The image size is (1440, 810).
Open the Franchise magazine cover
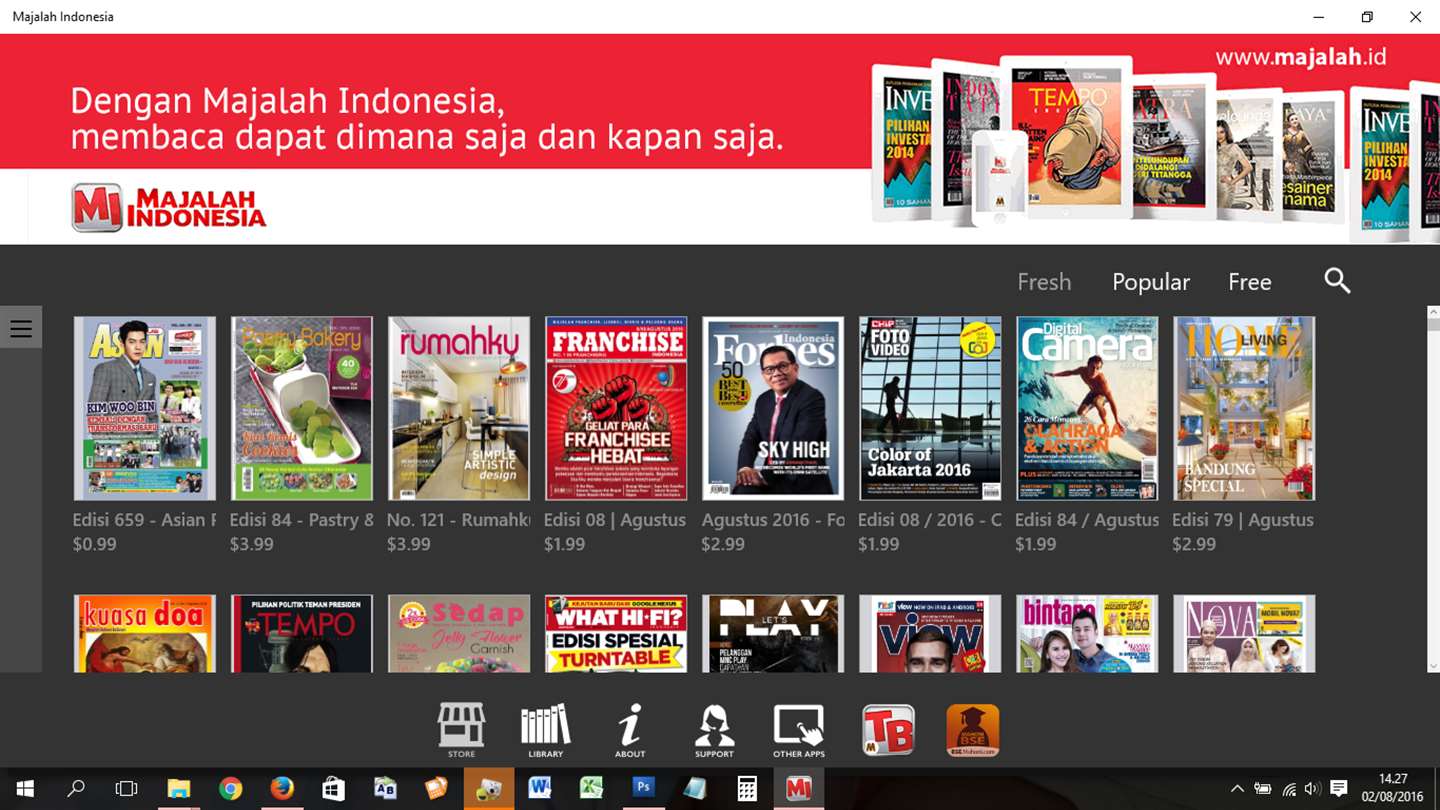tap(616, 408)
